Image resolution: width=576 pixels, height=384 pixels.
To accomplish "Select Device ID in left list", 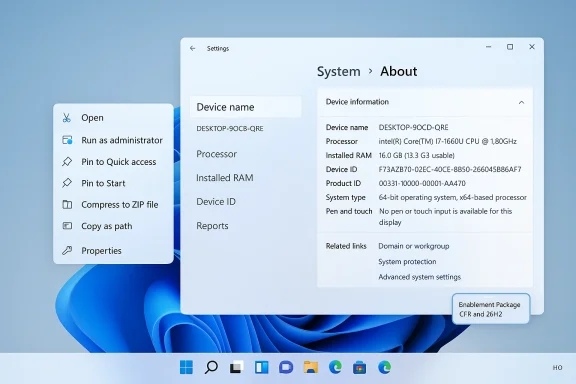I will [216, 202].
